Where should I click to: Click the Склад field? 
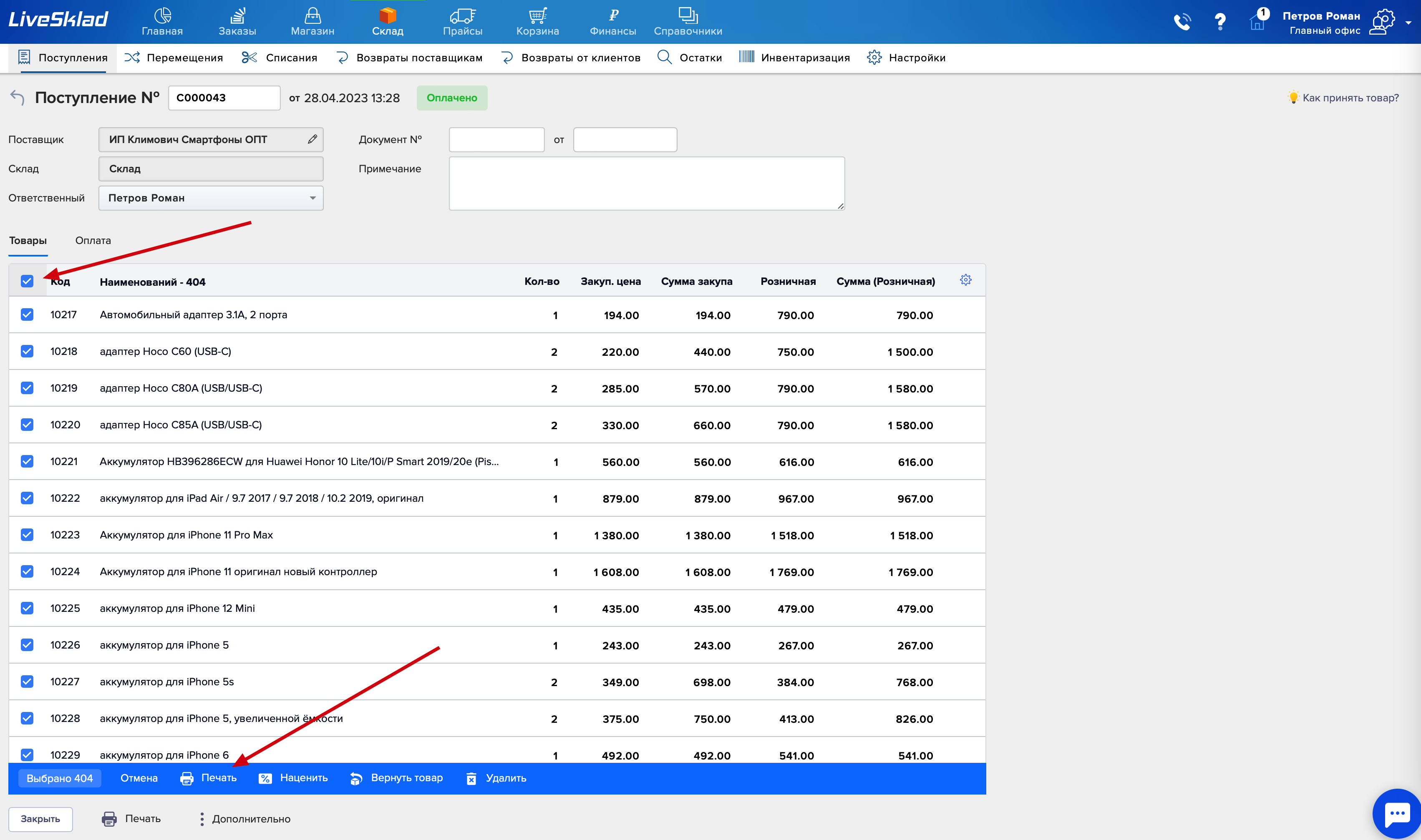(x=211, y=169)
